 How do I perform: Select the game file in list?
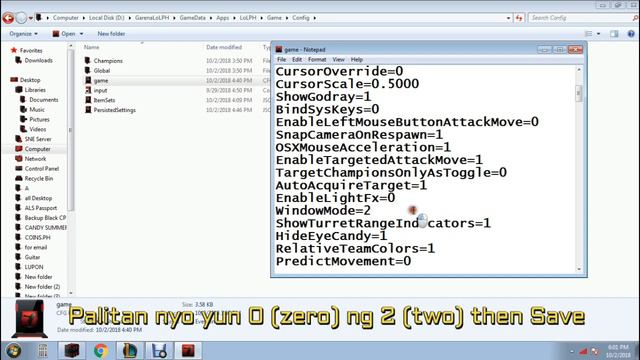[101, 80]
